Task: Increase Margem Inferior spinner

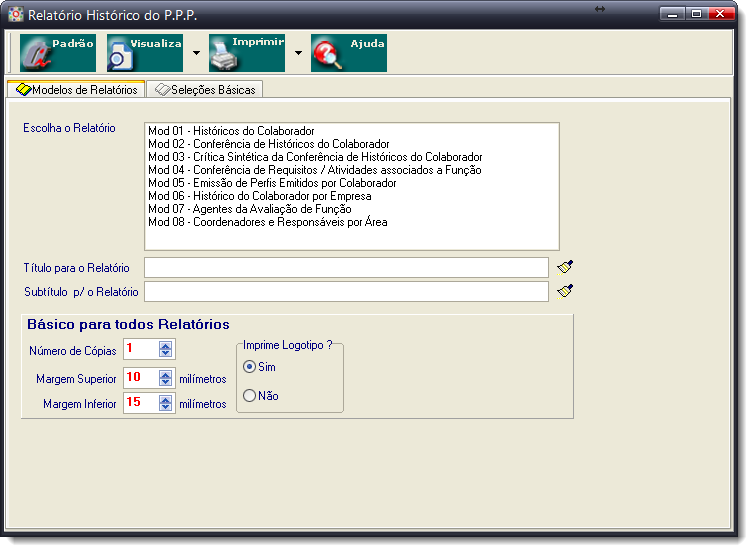Action: tap(165, 399)
